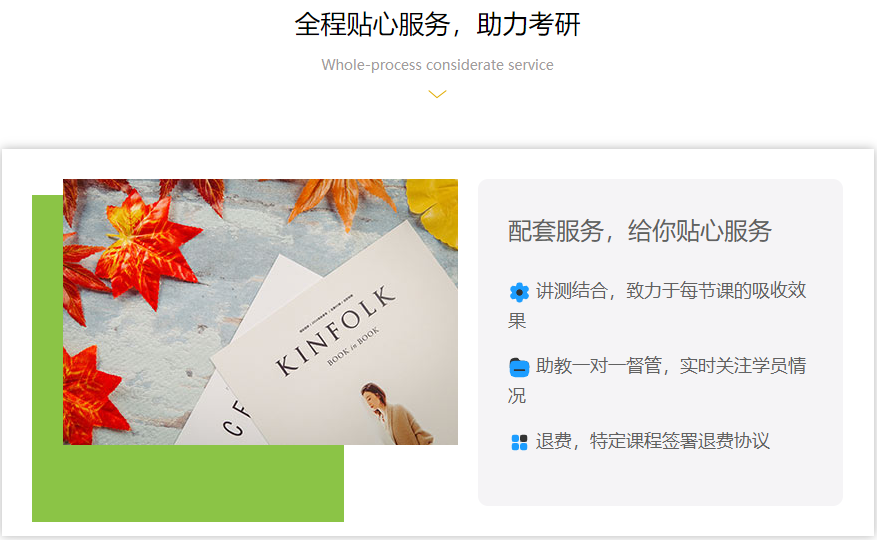This screenshot has width=877, height=540.
Task: Click the card title 配套服务，给你贴心服务
Action: 640,231
